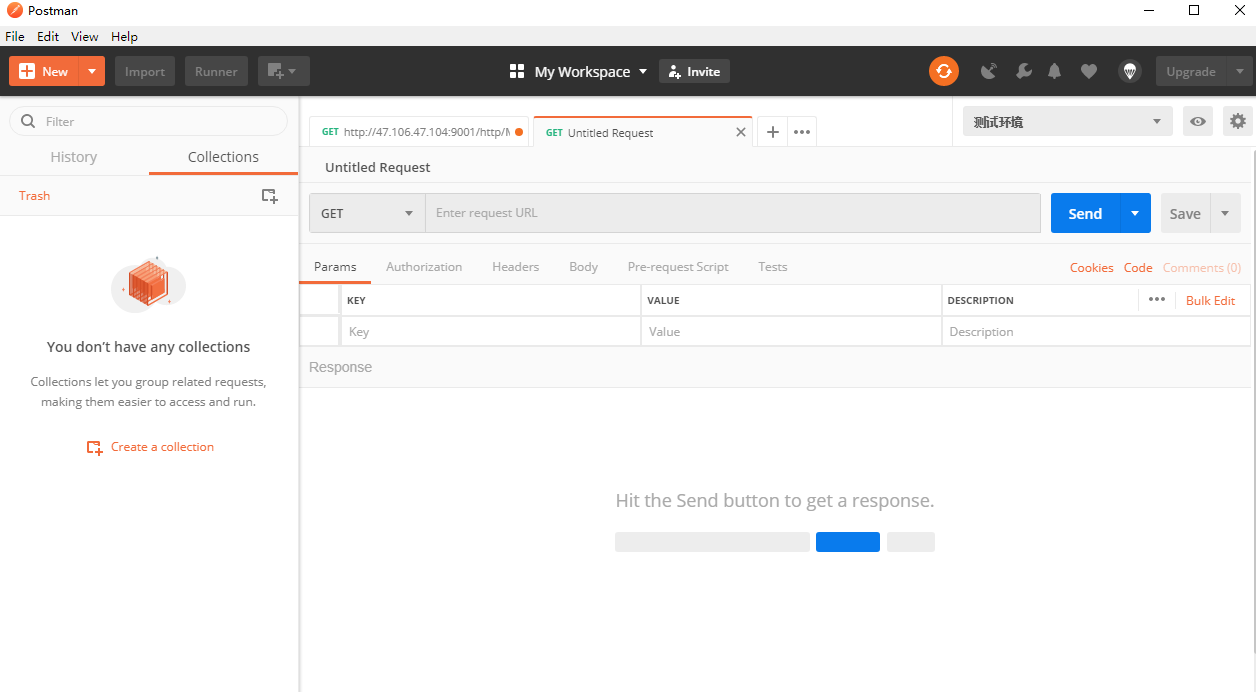This screenshot has width=1256, height=692.
Task: Click the Invite button
Action: click(x=694, y=71)
